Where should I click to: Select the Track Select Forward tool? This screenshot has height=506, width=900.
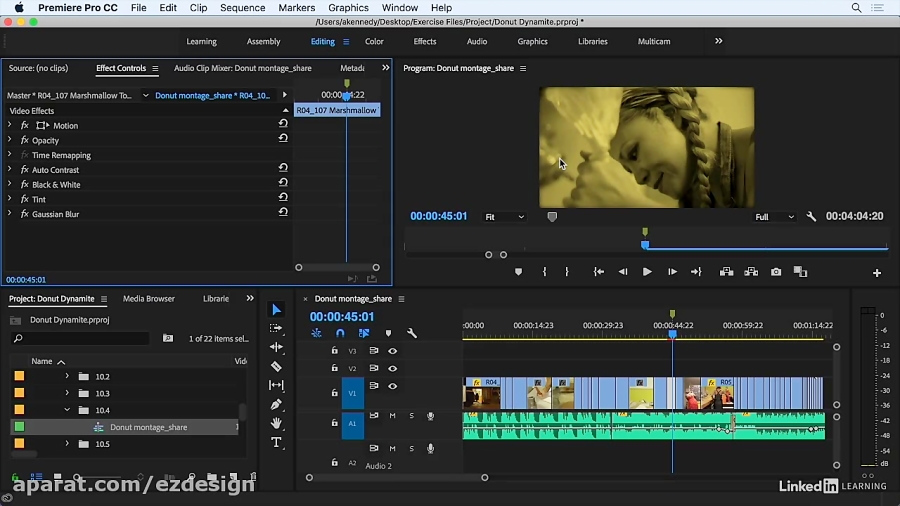pos(277,329)
